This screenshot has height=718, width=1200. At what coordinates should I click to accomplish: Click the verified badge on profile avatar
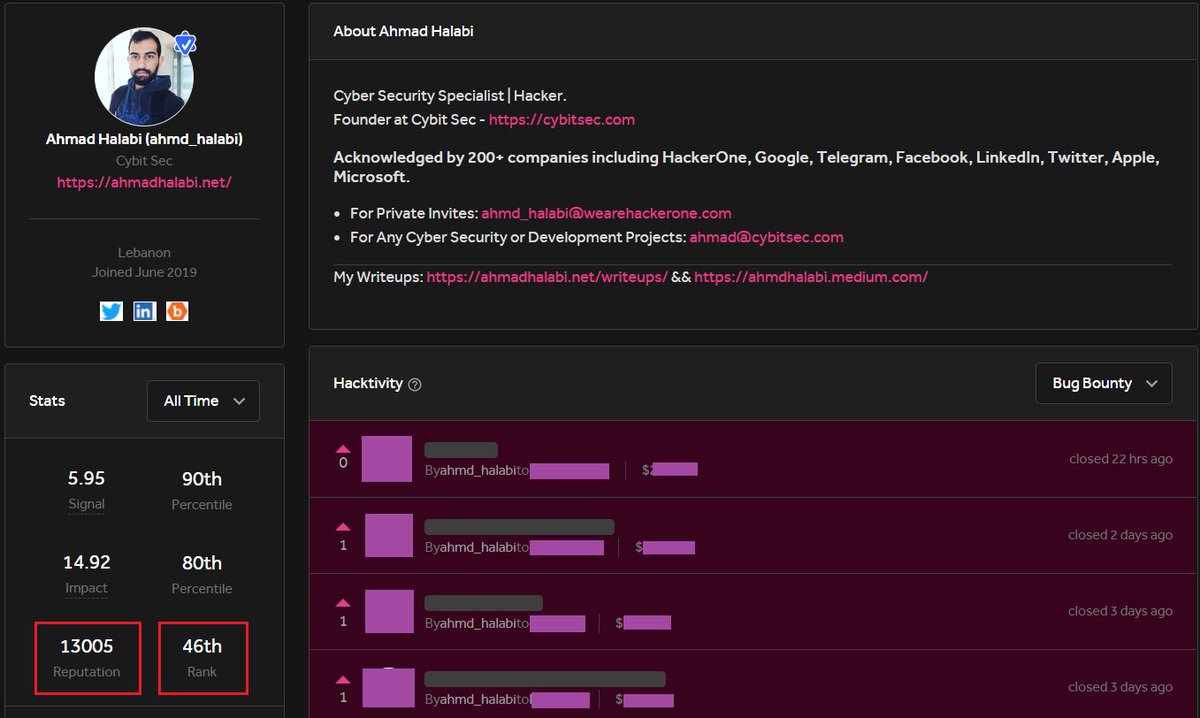click(x=185, y=44)
